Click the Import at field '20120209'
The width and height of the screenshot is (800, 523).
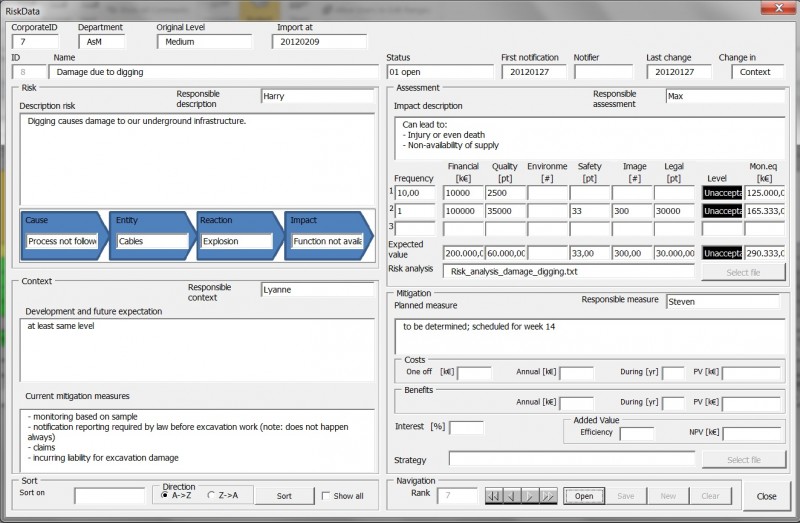pos(319,42)
